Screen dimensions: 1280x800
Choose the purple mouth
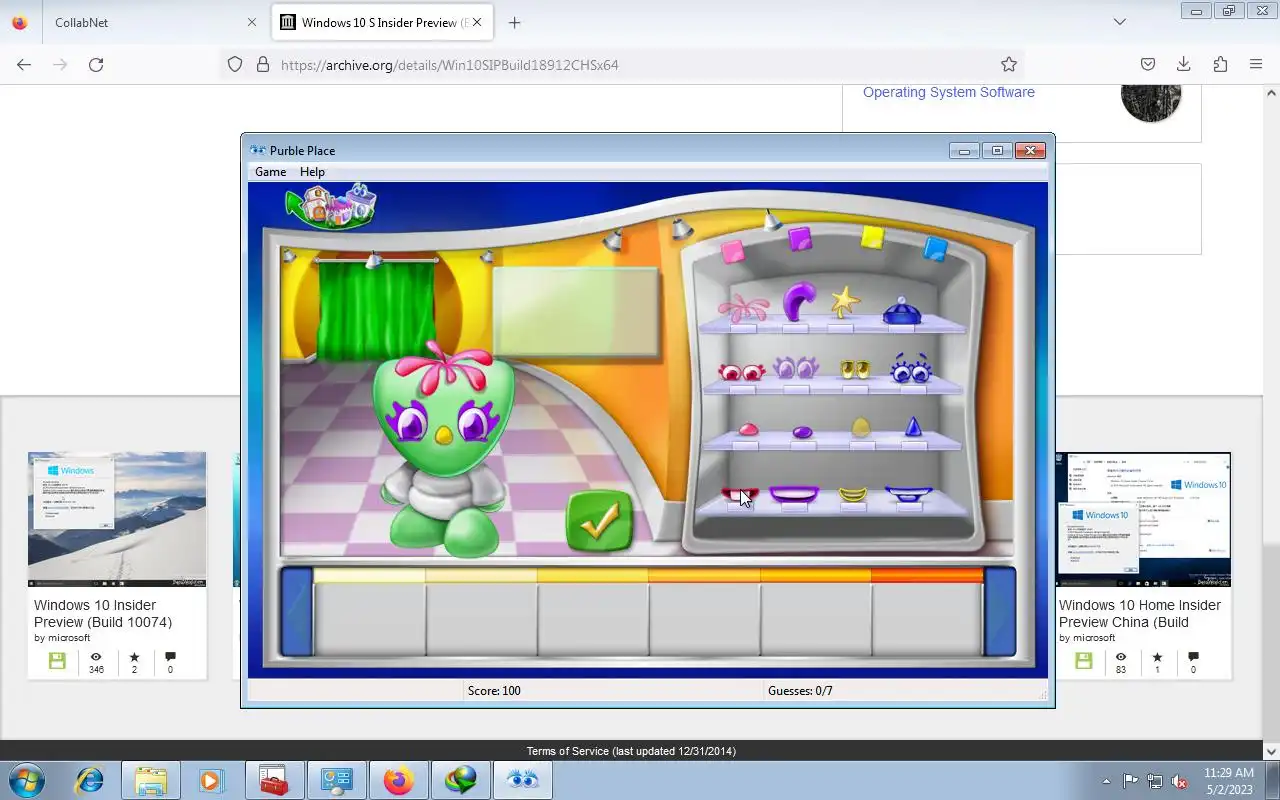coord(795,494)
